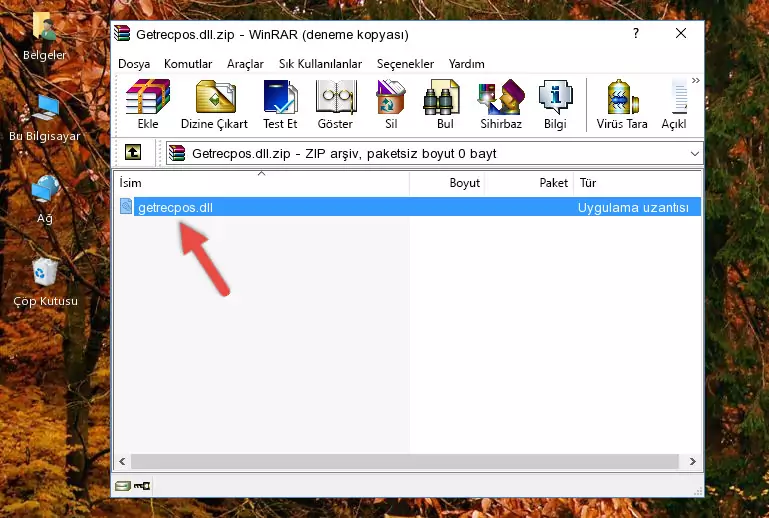The image size is (769, 518).
Task: Close the WinRAR window
Action: [x=681, y=33]
